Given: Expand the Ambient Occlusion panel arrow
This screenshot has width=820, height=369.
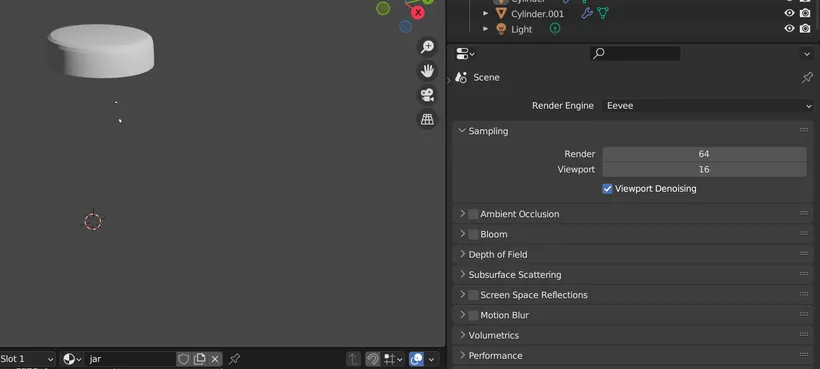Looking at the screenshot, I should pyautogui.click(x=462, y=213).
